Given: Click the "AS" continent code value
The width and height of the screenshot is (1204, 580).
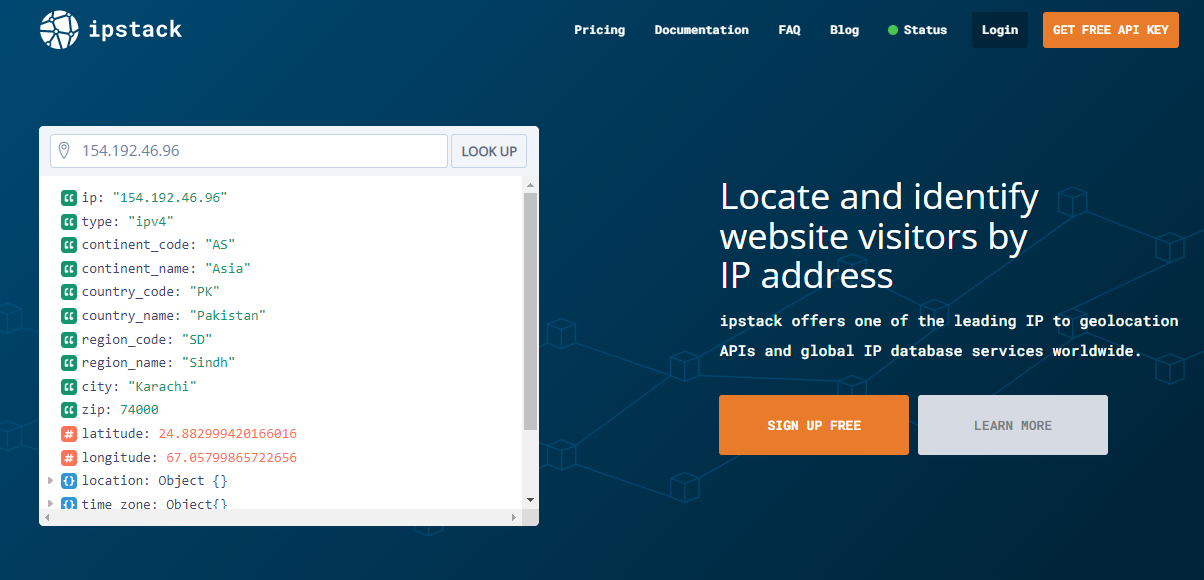Looking at the screenshot, I should tap(220, 245).
